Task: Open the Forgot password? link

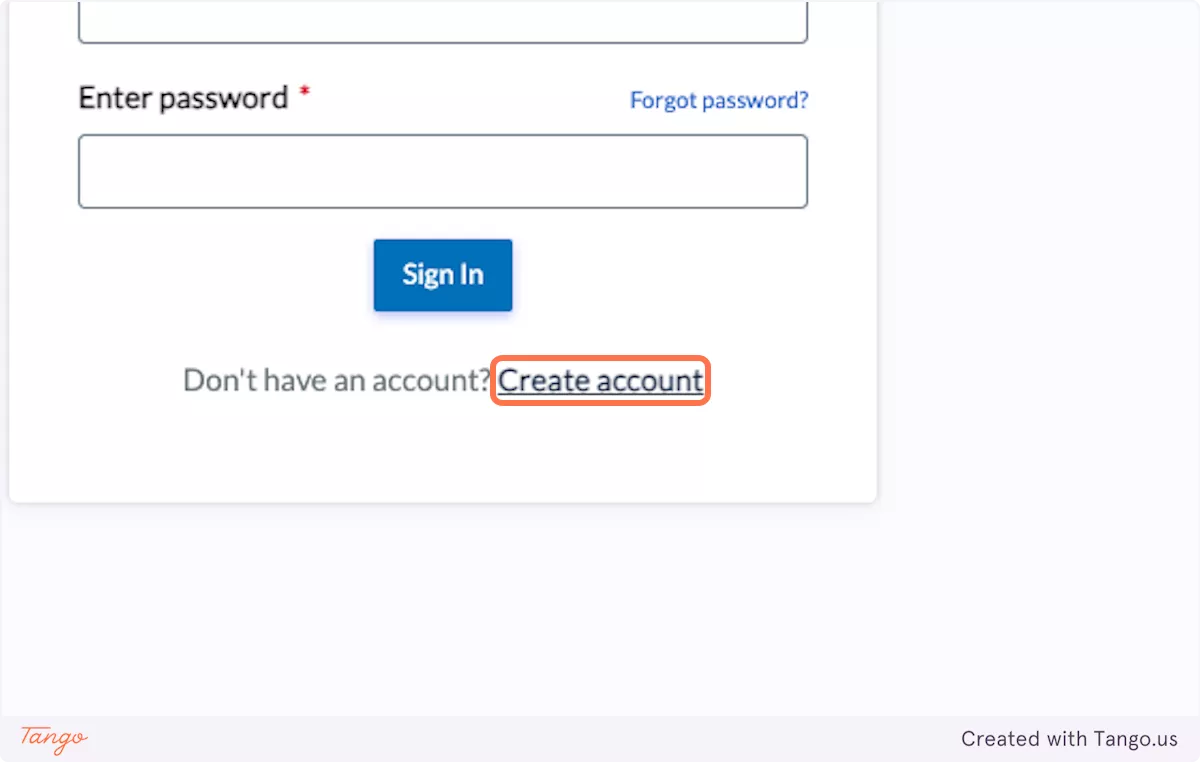Action: click(719, 100)
